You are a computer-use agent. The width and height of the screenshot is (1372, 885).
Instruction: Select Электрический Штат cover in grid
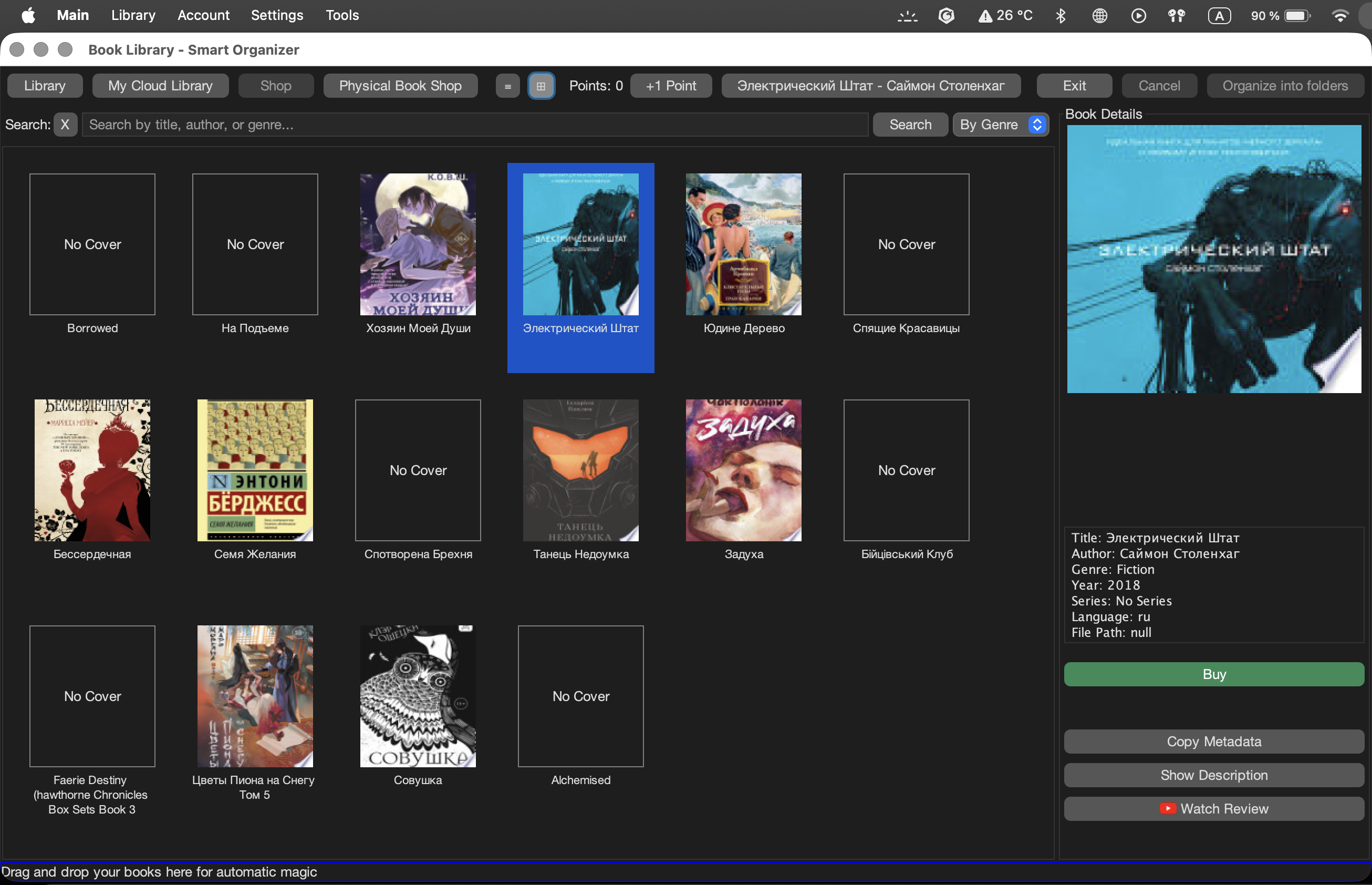pos(580,244)
